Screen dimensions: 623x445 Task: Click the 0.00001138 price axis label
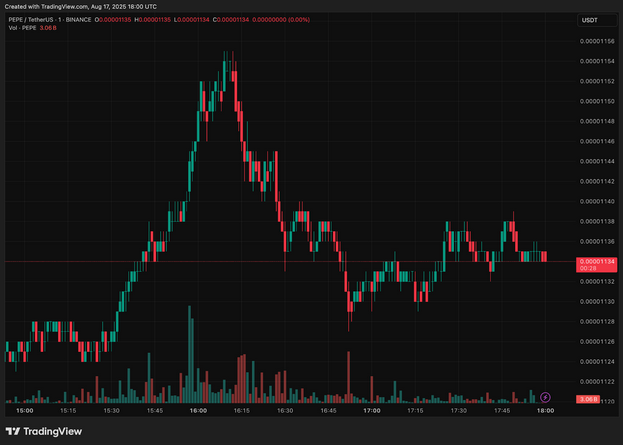coord(597,221)
